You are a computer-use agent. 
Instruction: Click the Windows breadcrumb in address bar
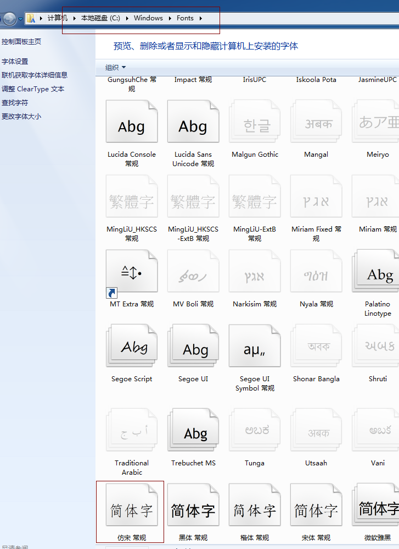pos(148,18)
